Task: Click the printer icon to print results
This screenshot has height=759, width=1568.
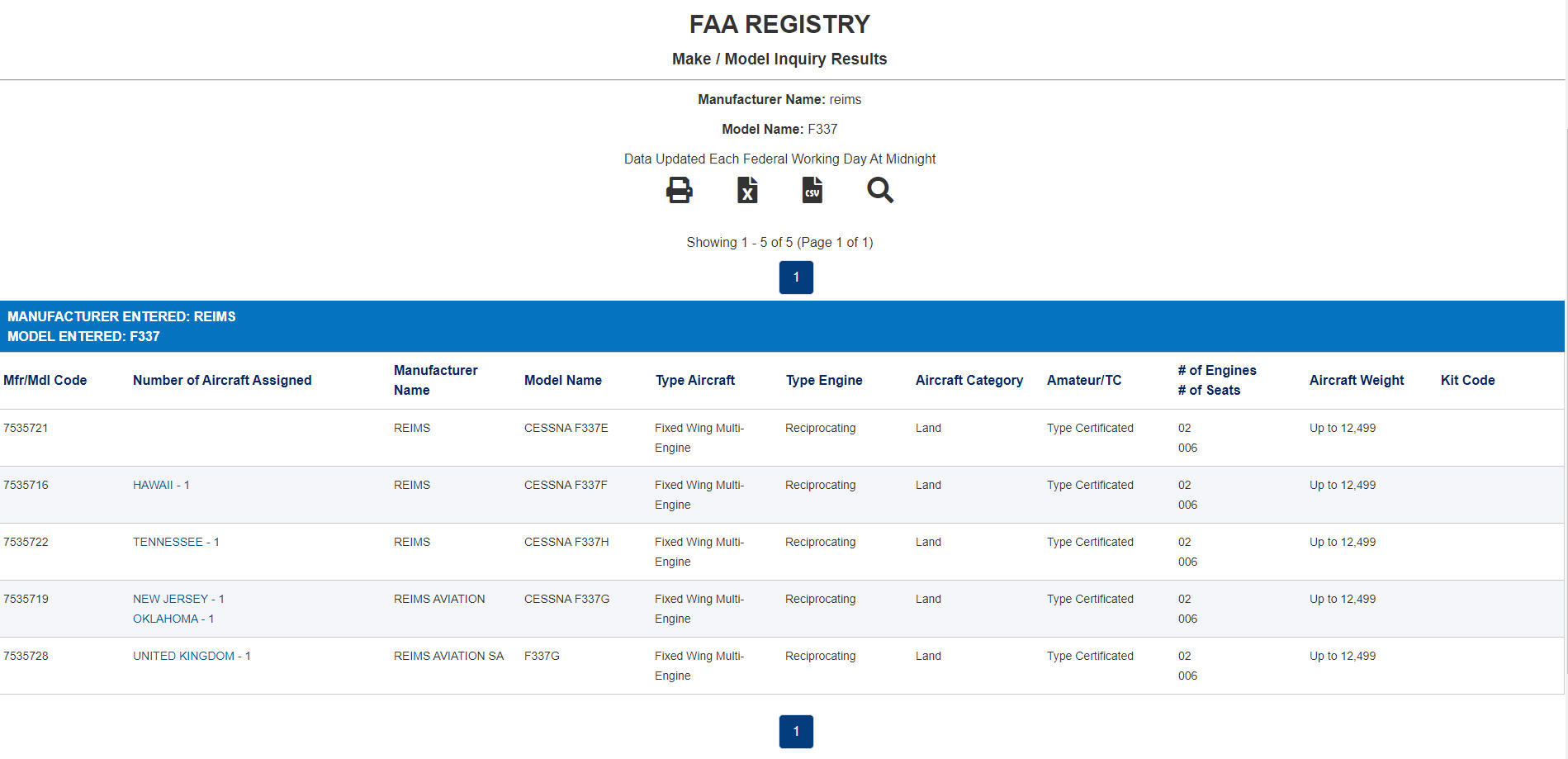Action: tap(679, 191)
